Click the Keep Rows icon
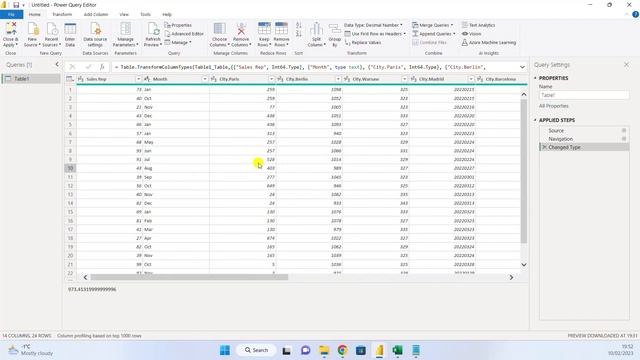This screenshot has height=360, width=640. pyautogui.click(x=264, y=29)
